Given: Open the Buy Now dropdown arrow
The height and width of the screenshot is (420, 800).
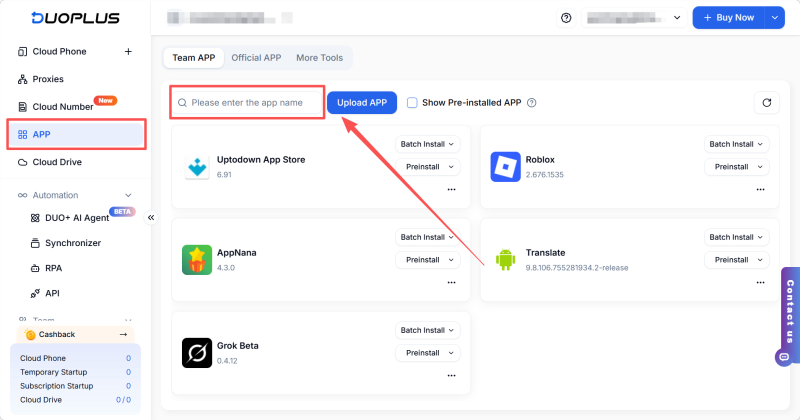Looking at the screenshot, I should 774,18.
